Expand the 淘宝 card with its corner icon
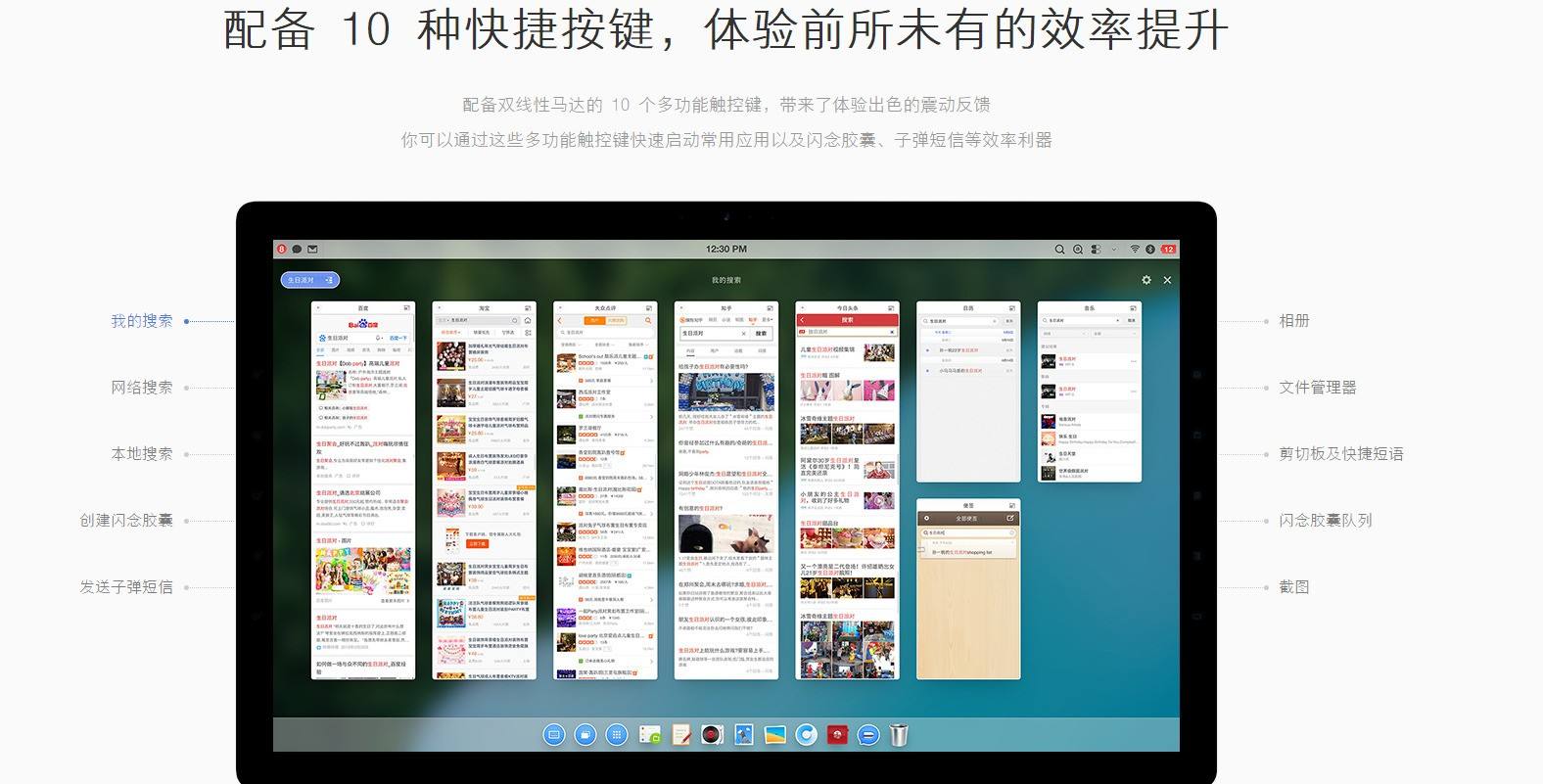 click(529, 307)
